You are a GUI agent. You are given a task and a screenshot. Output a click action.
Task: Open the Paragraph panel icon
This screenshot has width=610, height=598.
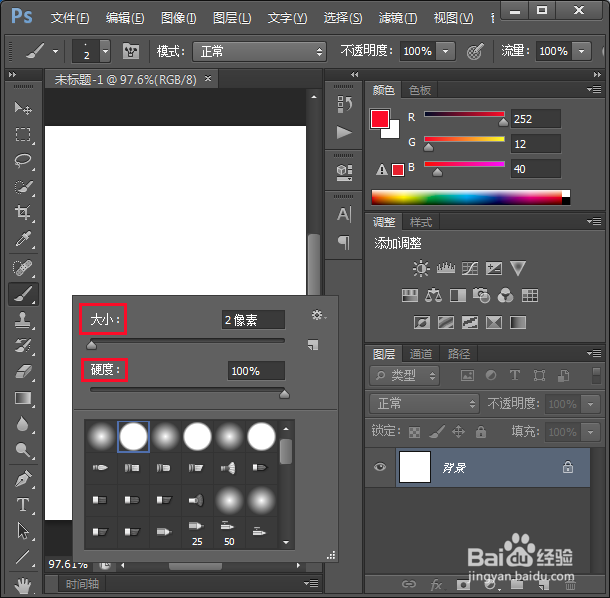(x=344, y=242)
